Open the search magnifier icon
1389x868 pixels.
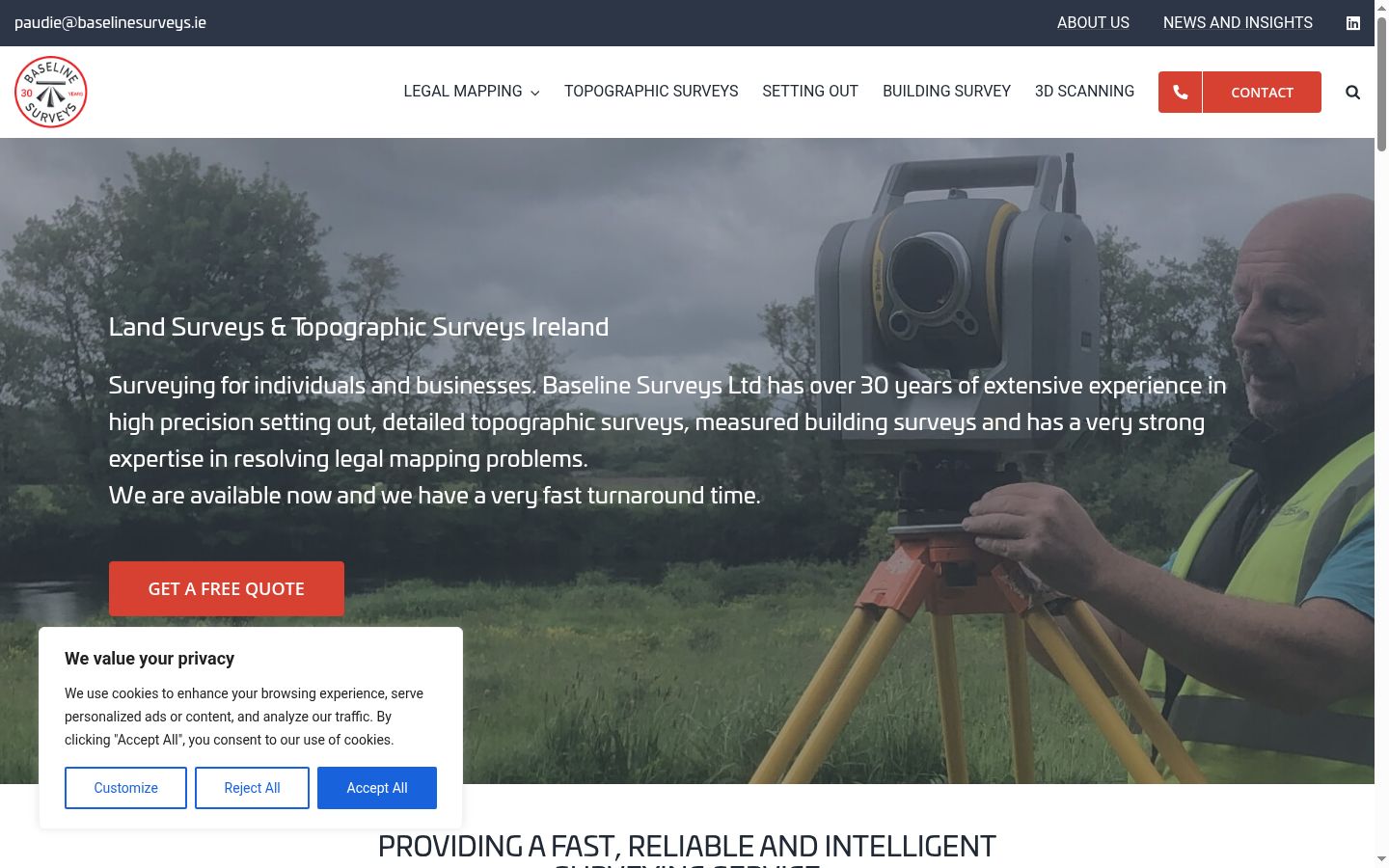point(1353,93)
